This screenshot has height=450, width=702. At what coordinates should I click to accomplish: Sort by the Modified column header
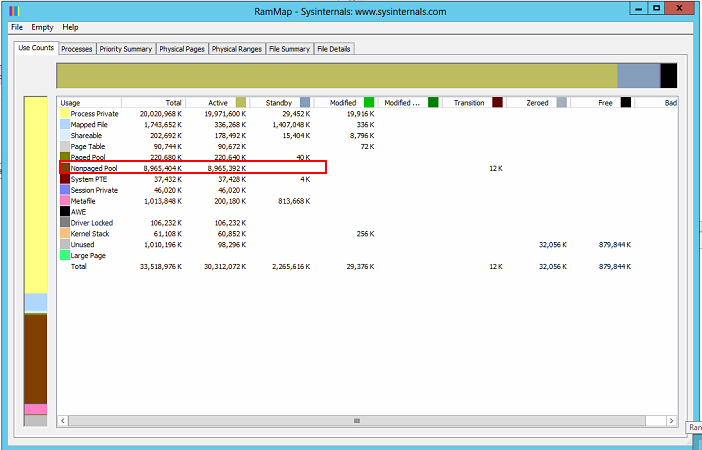[x=345, y=103]
